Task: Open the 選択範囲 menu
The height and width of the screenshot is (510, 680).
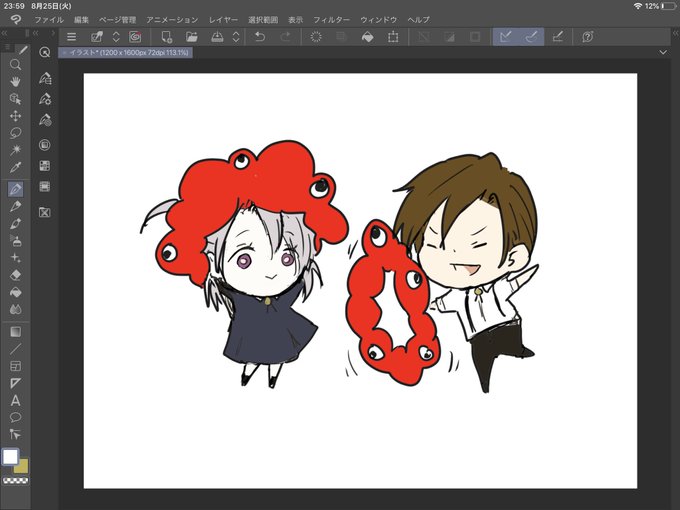Action: click(263, 20)
